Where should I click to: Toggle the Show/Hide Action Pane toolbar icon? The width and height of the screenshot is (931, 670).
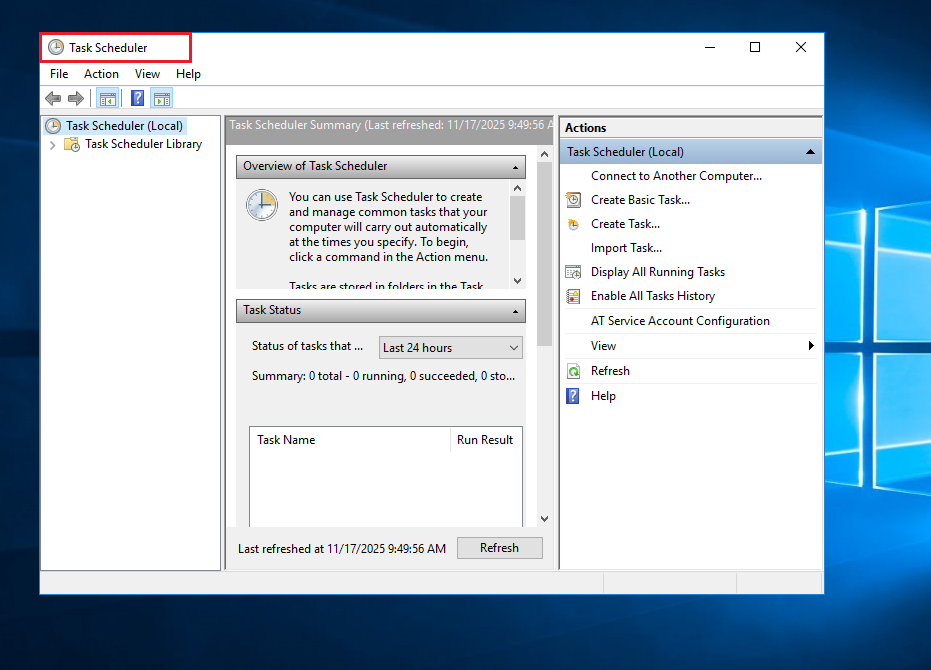click(162, 99)
